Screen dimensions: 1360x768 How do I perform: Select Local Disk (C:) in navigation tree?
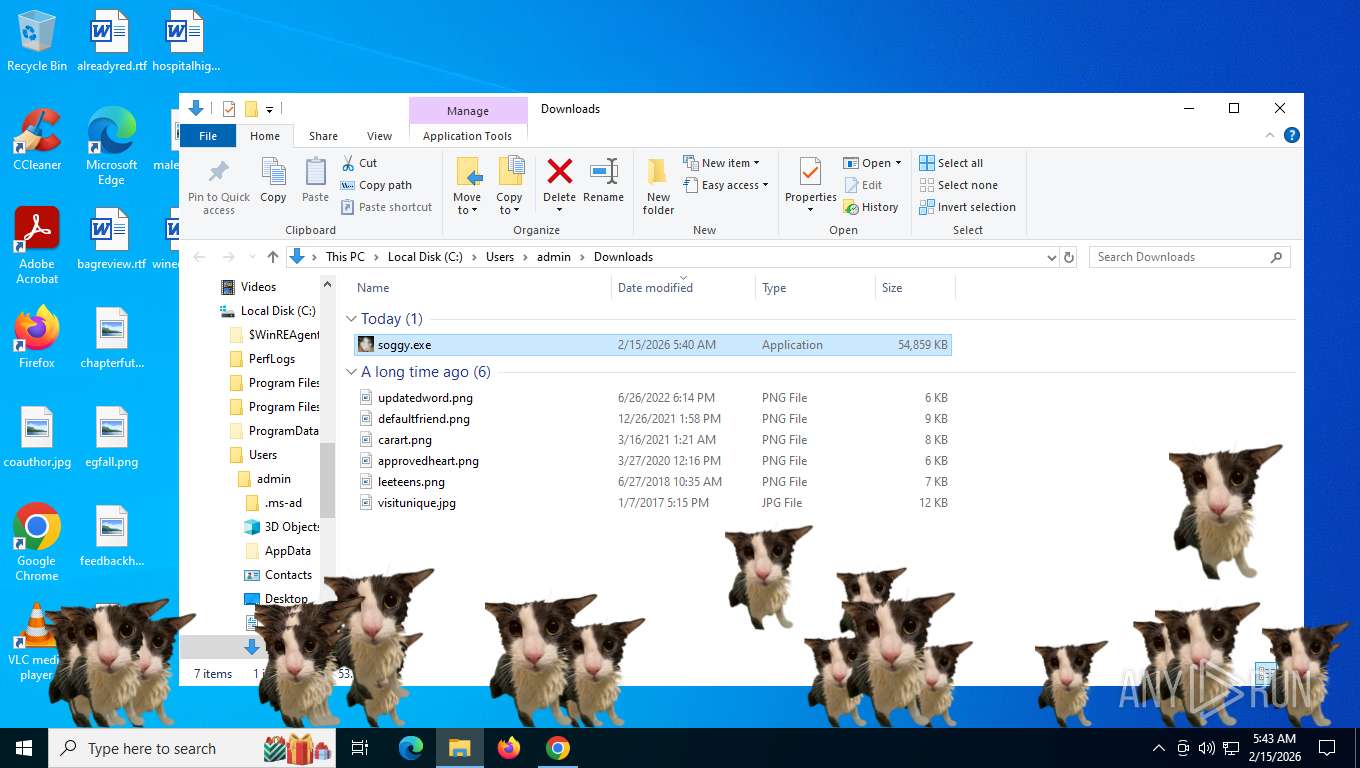(x=268, y=311)
